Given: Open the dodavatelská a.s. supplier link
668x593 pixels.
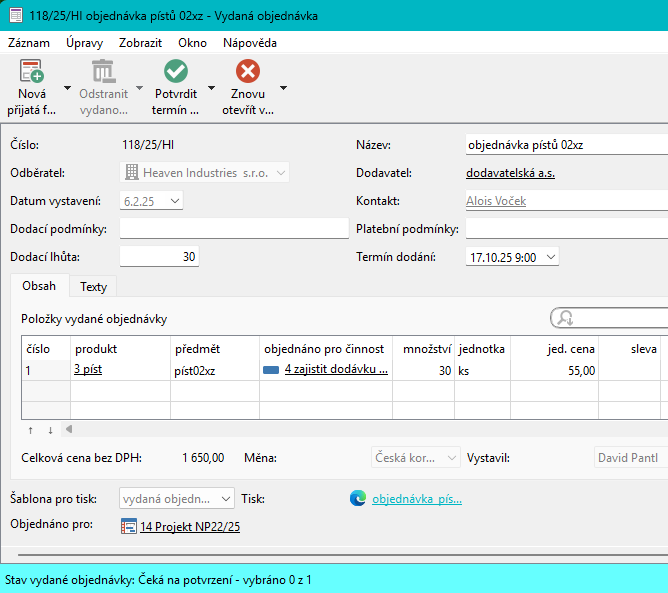Looking at the screenshot, I should click(510, 173).
